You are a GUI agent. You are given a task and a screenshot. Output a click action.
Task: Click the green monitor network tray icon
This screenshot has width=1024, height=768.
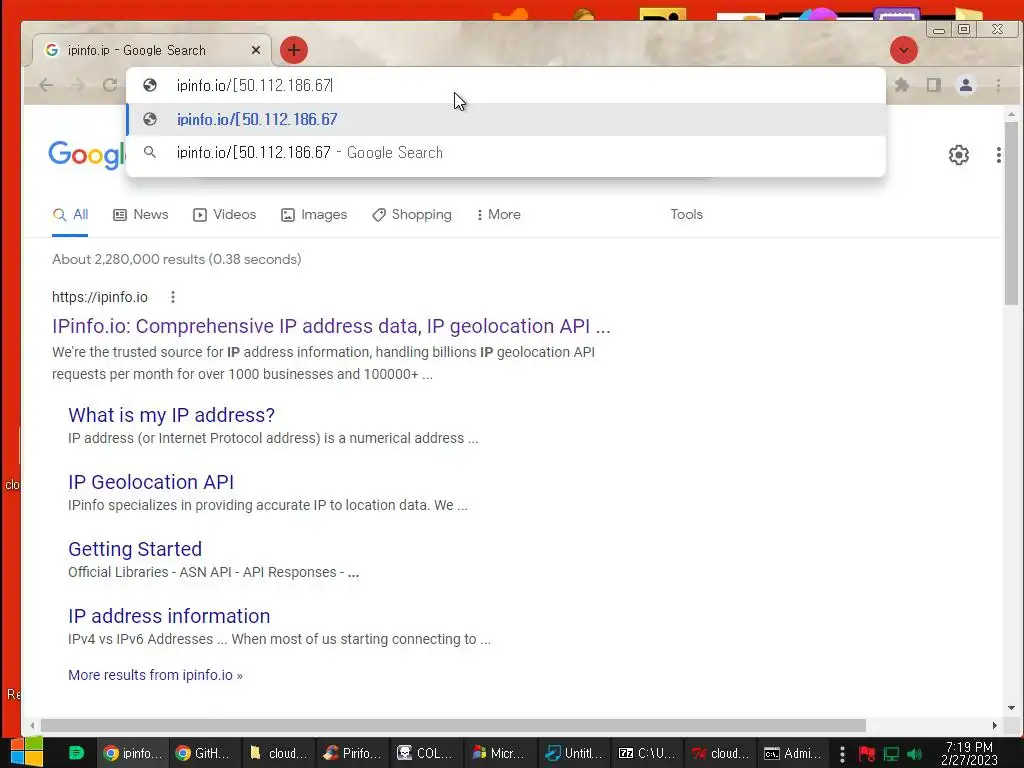click(891, 754)
